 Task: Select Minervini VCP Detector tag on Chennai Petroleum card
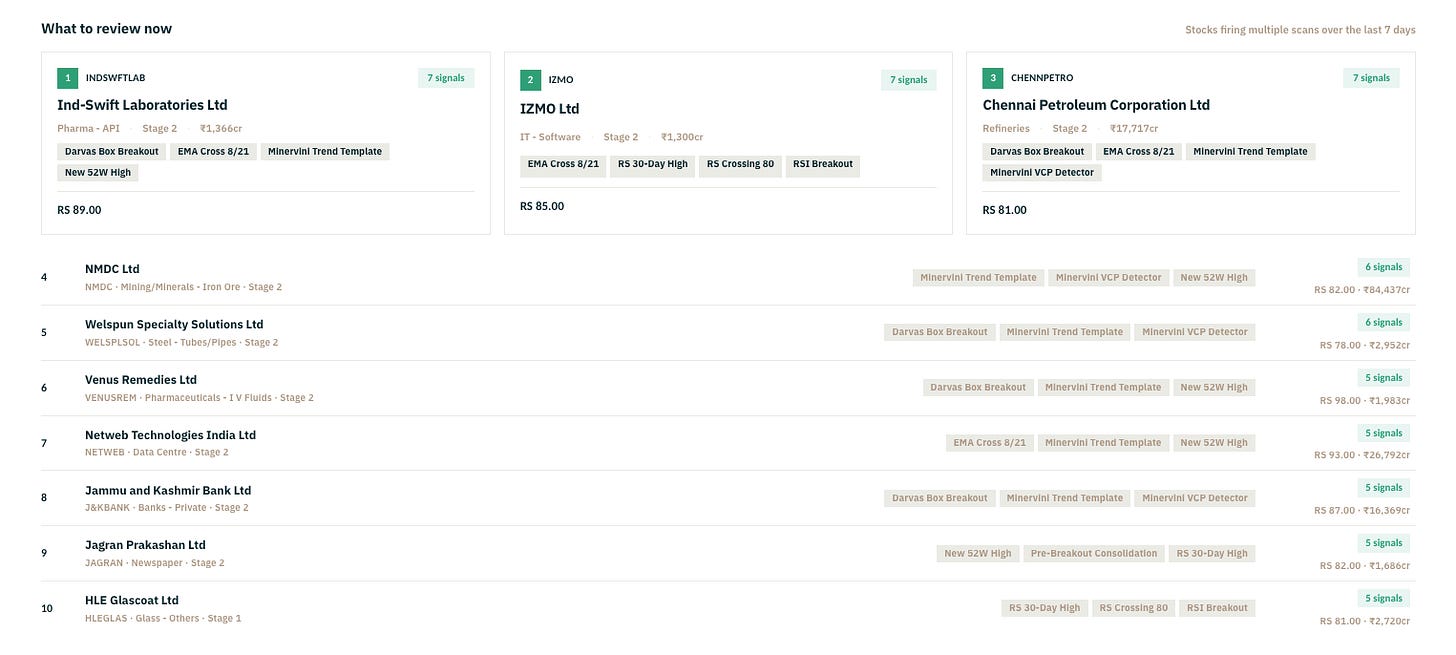pos(1042,173)
